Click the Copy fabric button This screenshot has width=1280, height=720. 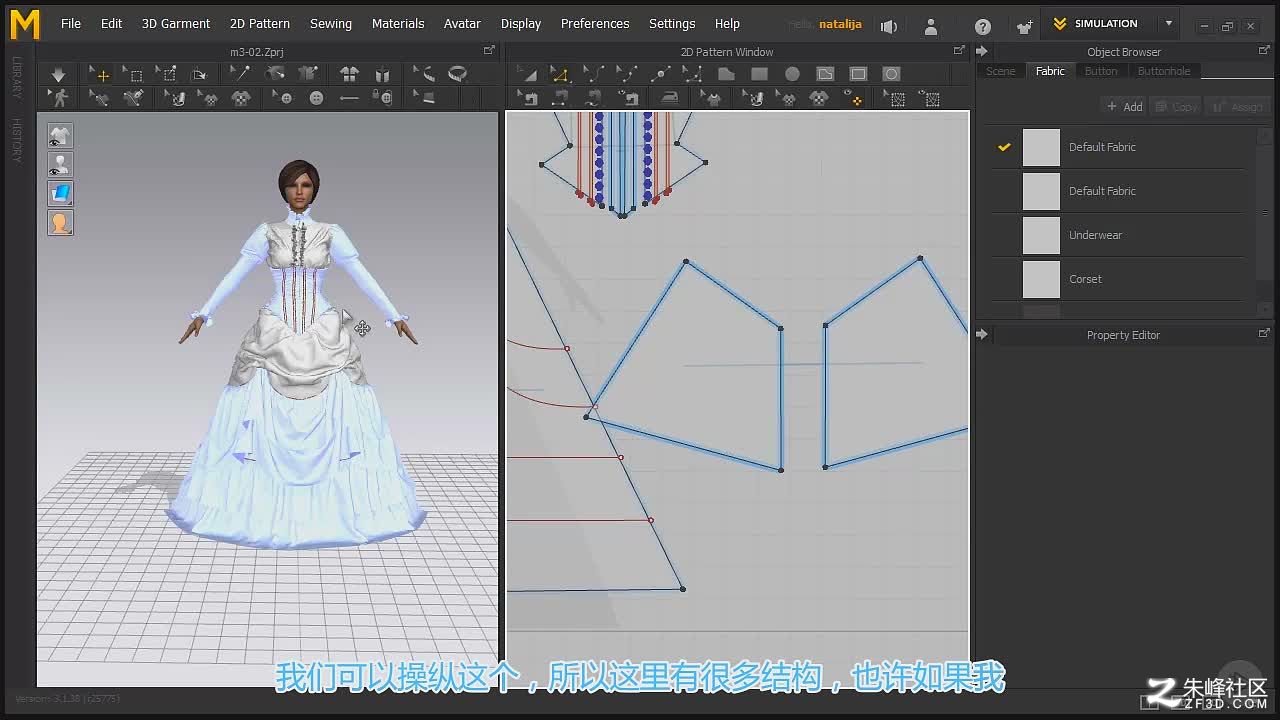(1176, 106)
